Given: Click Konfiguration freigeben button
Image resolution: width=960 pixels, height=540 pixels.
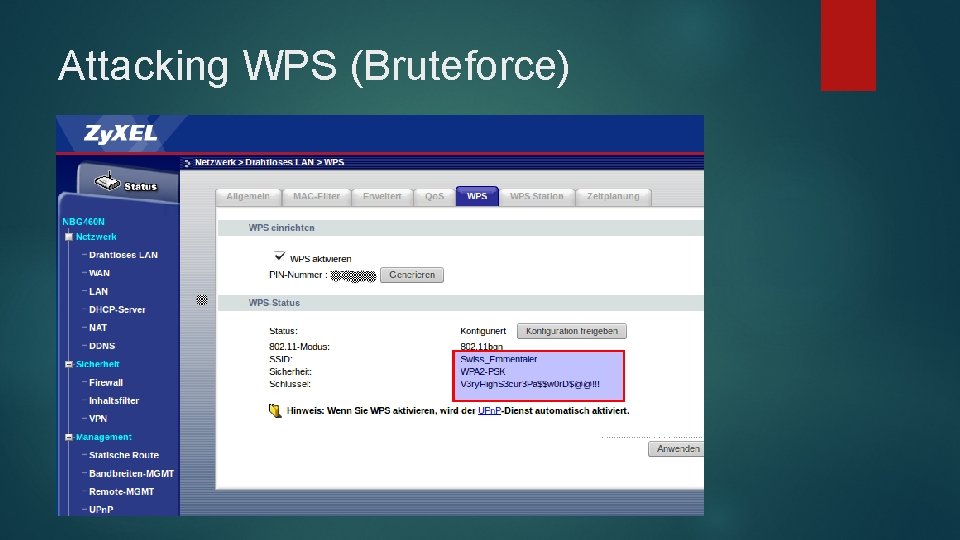Looking at the screenshot, I should pyautogui.click(x=572, y=331).
